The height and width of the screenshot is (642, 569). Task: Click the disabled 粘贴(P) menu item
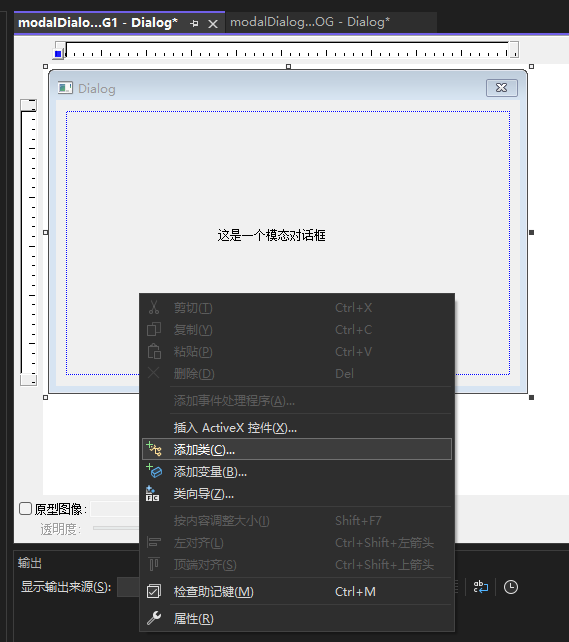[297, 351]
